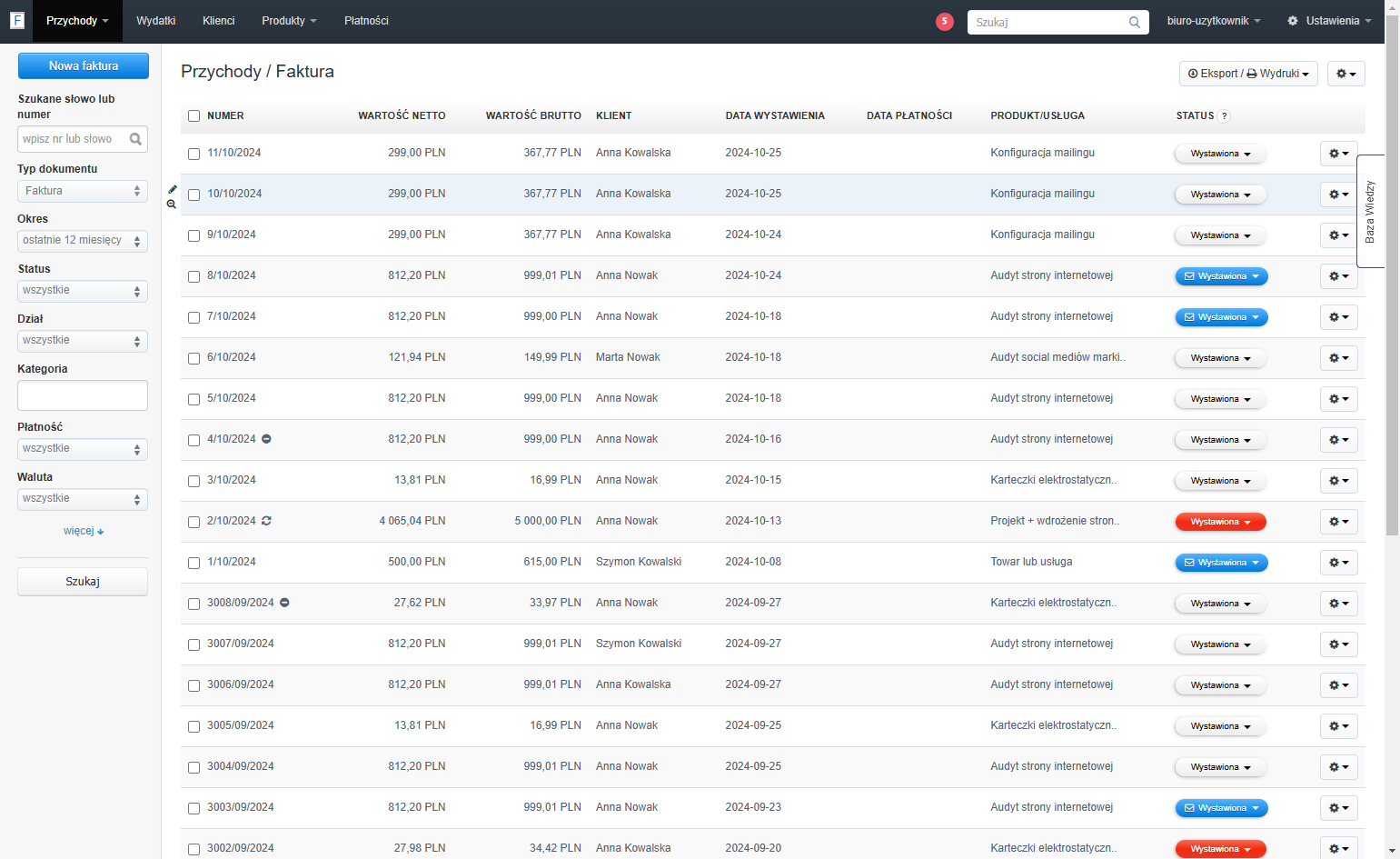Click the Nowa faktura button

(84, 65)
